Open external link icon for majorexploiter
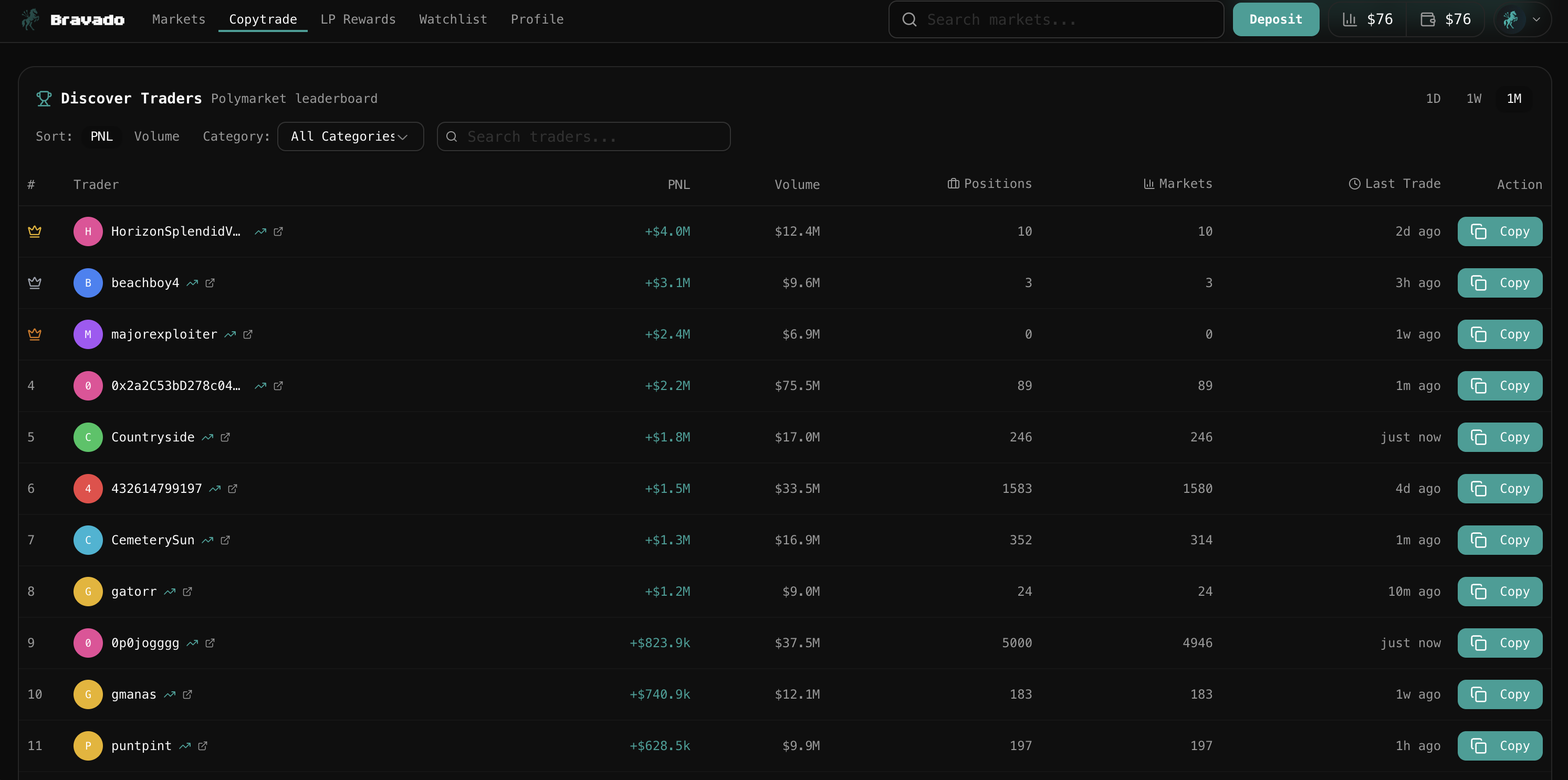This screenshot has height=780, width=1568. [248, 335]
